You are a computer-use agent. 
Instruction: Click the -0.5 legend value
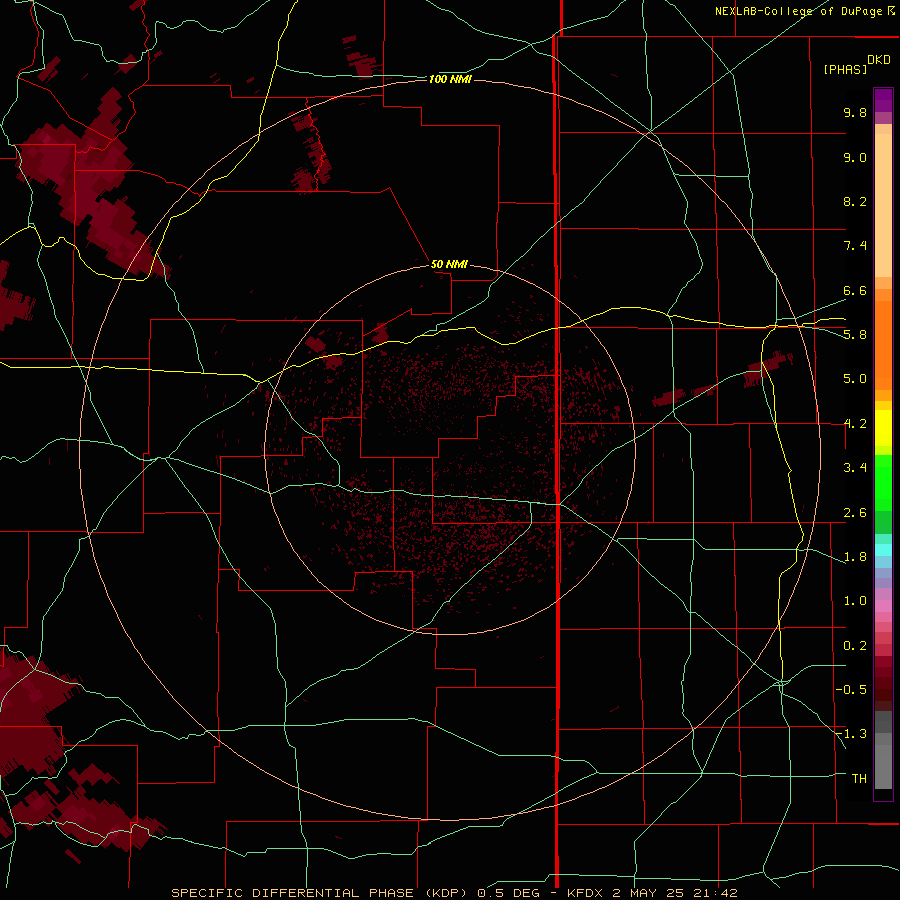(852, 690)
